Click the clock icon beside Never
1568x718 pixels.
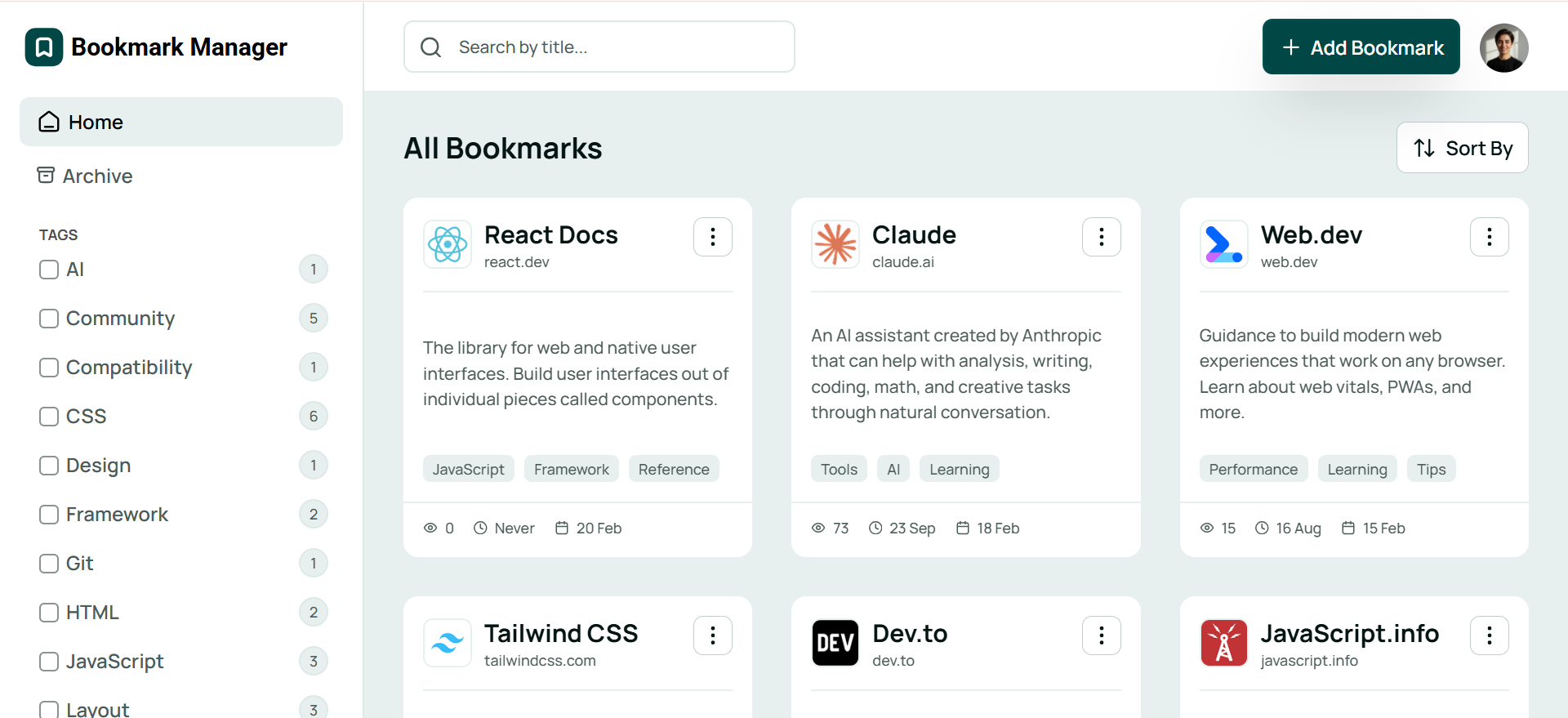480,528
